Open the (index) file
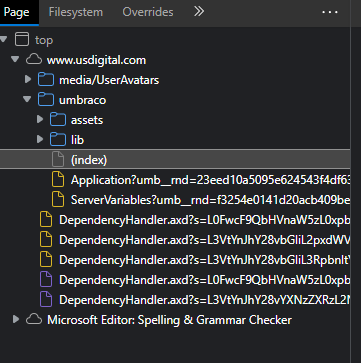 (89, 160)
